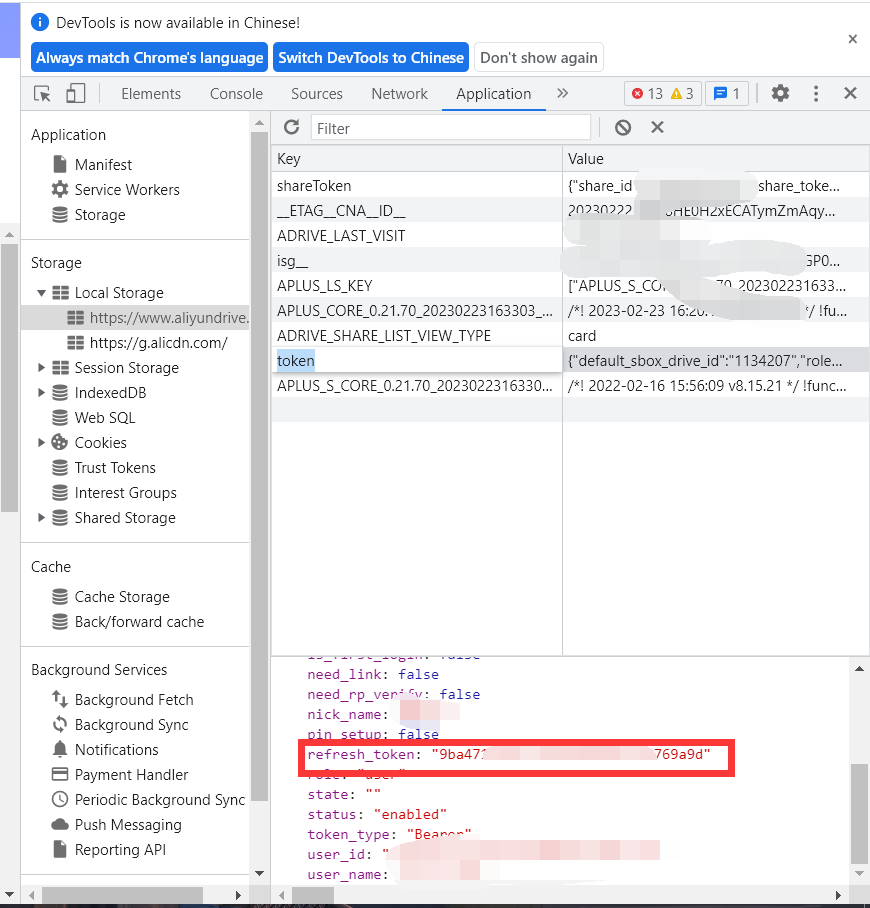
Task: Switch to the Sources tab
Action: [x=317, y=94]
